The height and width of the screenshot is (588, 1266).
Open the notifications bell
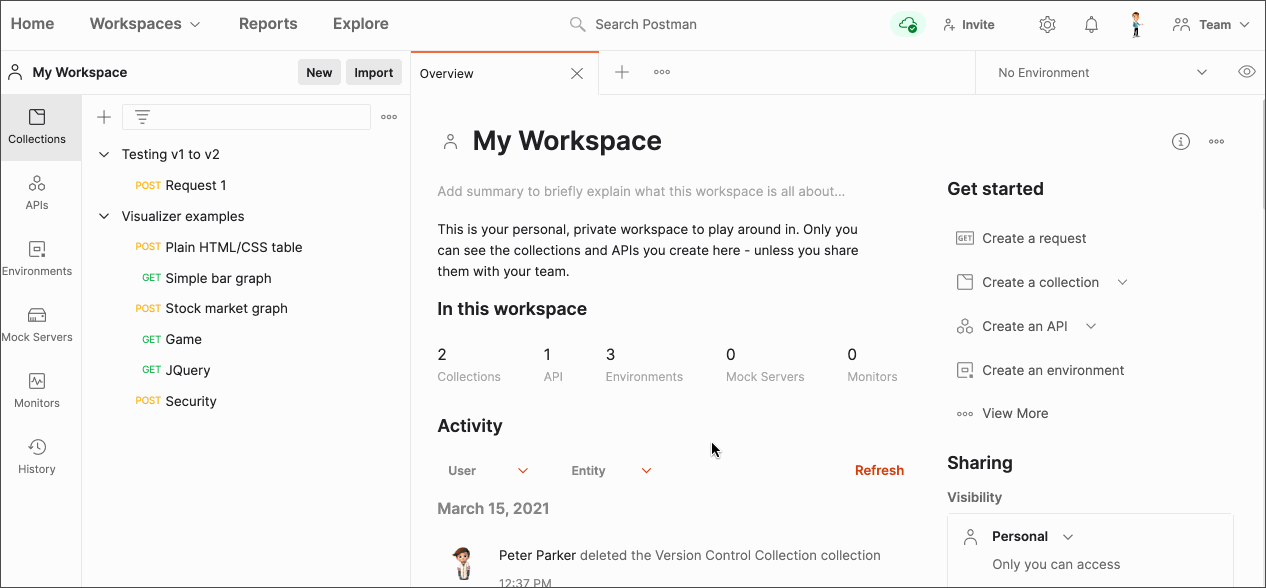pyautogui.click(x=1092, y=25)
